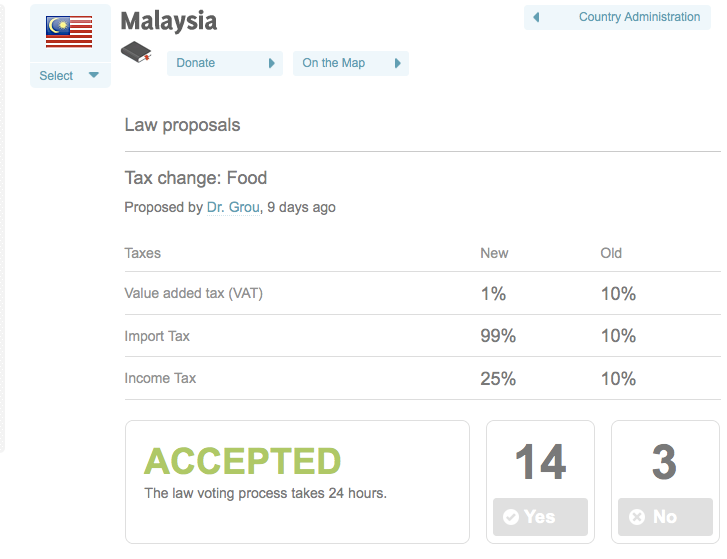
Task: Open the Select country dropdown
Action: [69, 75]
